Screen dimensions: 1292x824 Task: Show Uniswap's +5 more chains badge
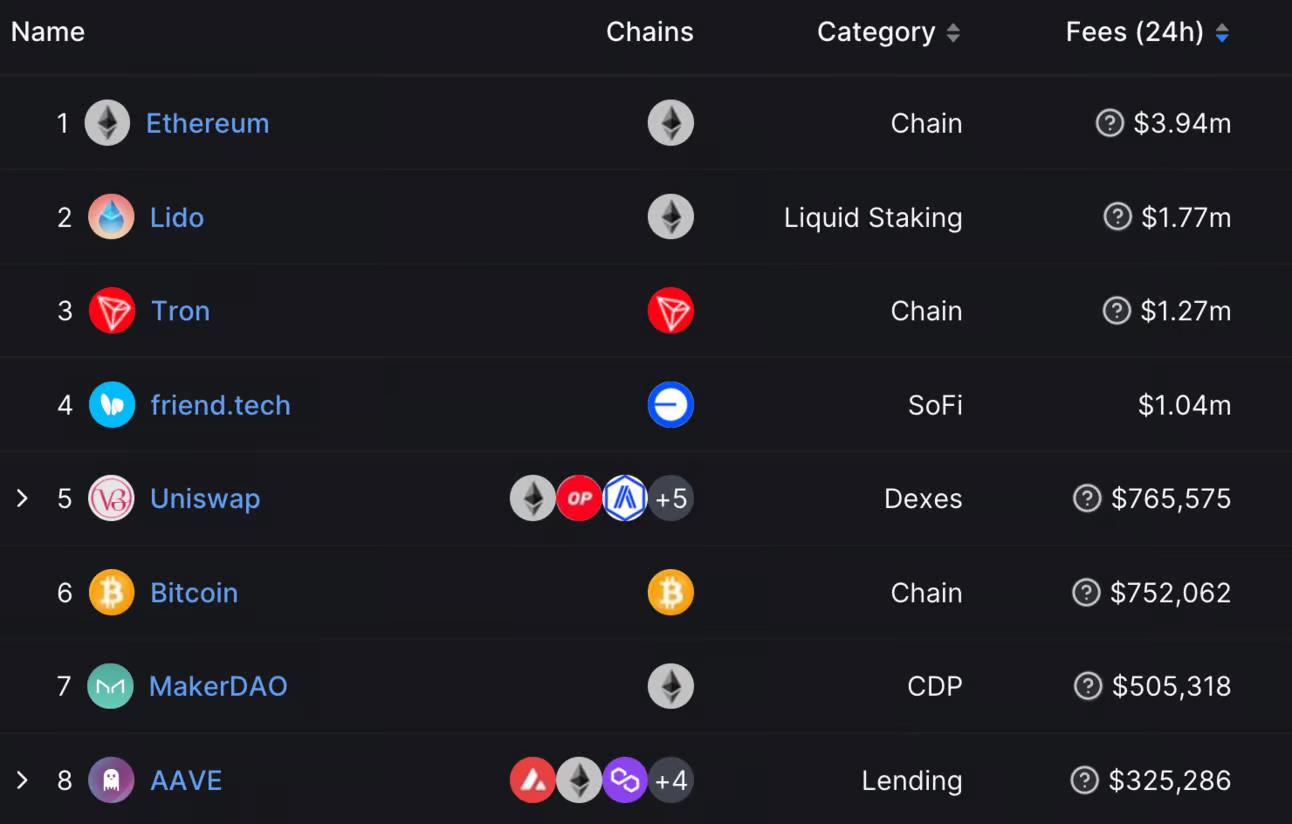click(671, 498)
